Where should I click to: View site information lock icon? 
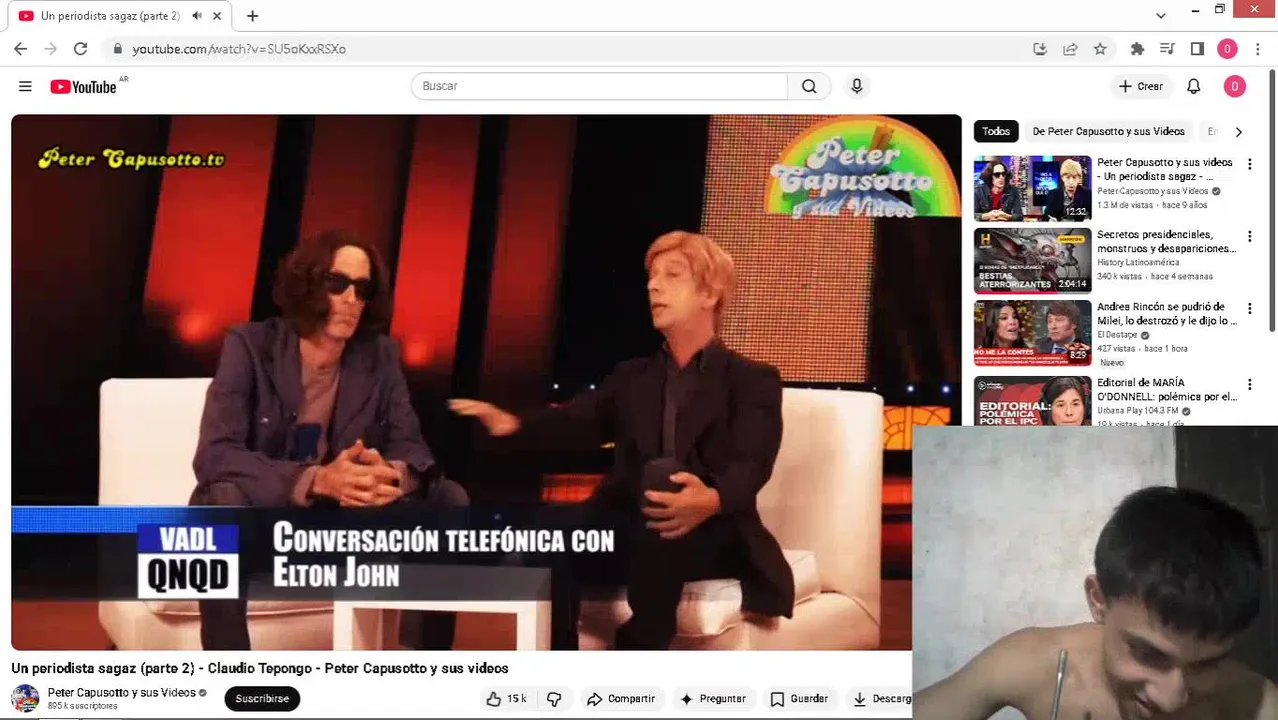[118, 48]
